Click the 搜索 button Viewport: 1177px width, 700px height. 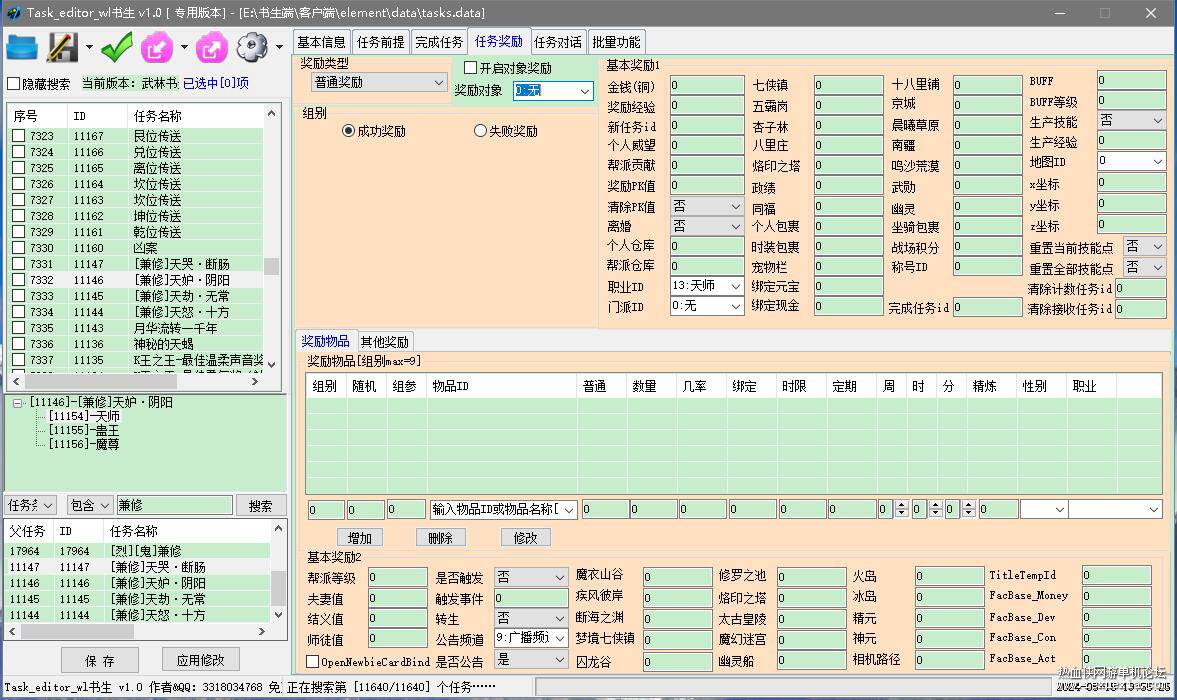point(260,506)
